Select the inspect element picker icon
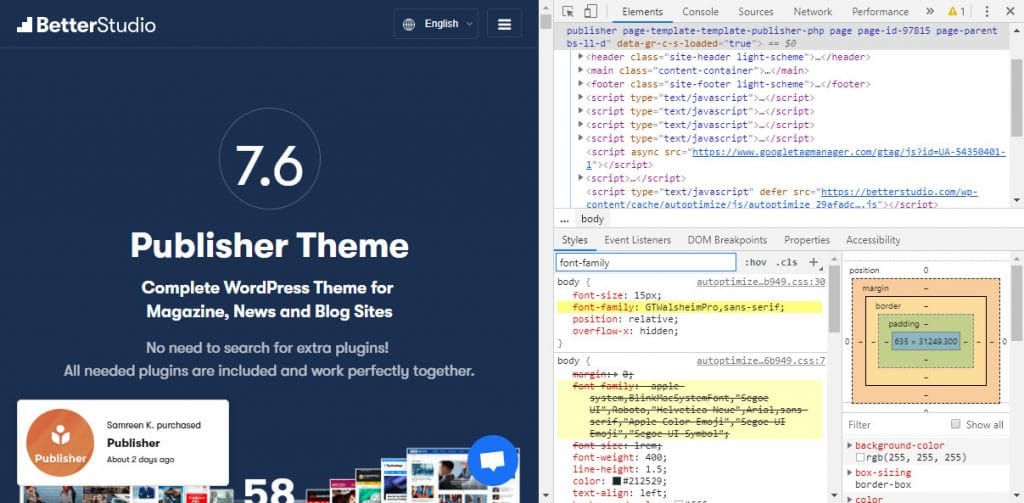Image resolution: width=1024 pixels, height=503 pixels. [568, 11]
